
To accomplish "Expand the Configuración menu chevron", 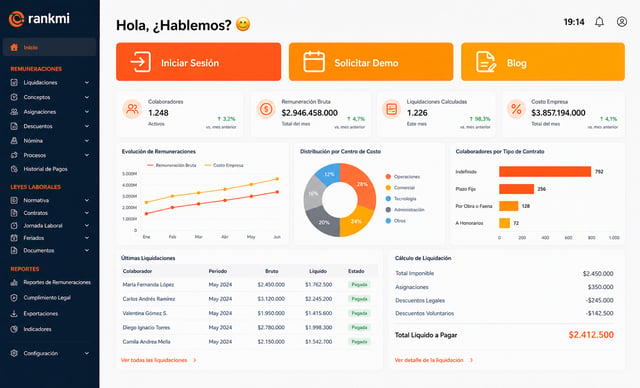I will tap(87, 353).
